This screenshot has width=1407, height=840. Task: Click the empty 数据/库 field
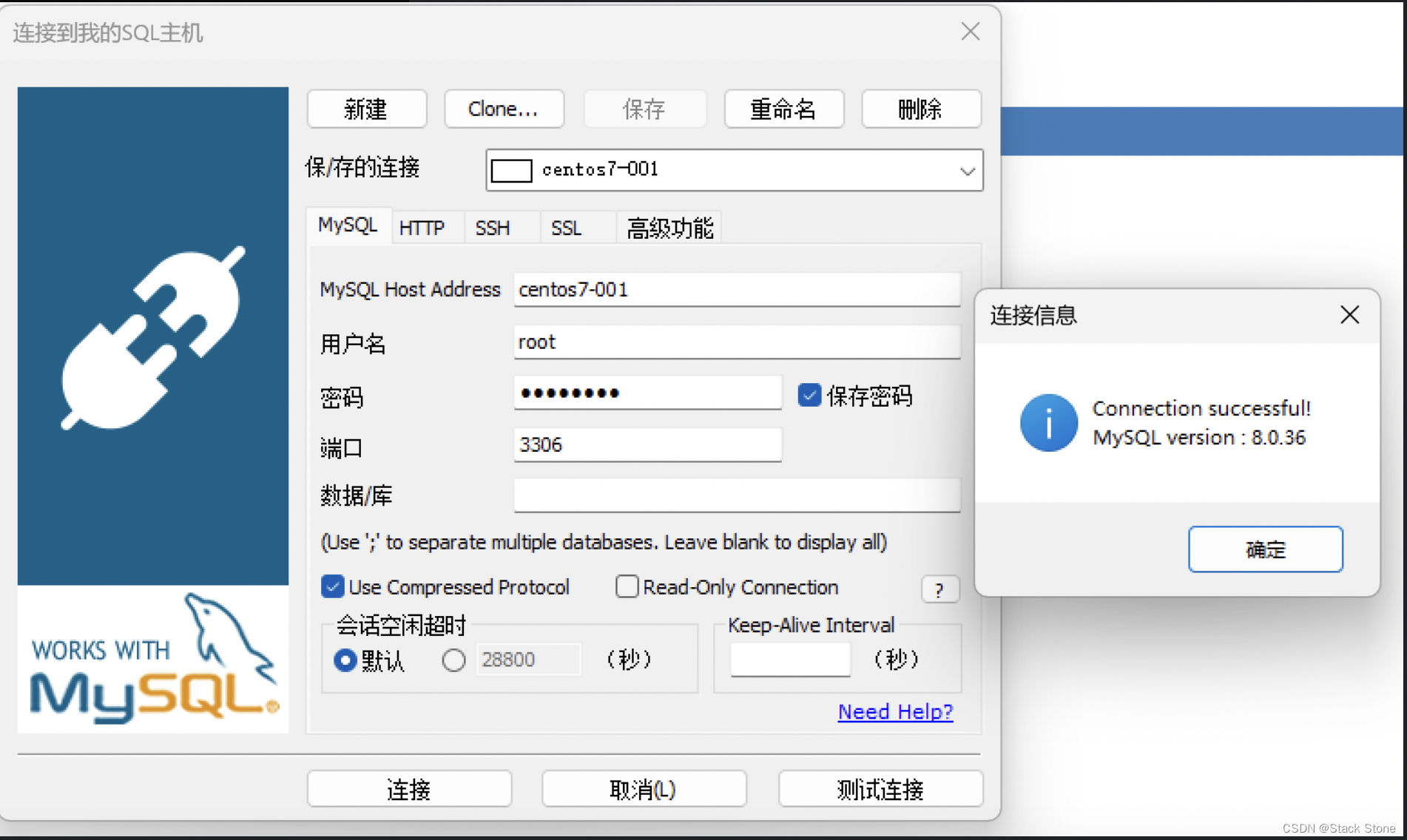pos(737,495)
